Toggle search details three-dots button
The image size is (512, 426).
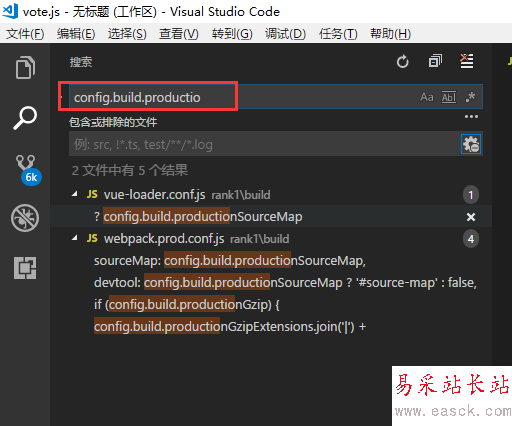471,117
